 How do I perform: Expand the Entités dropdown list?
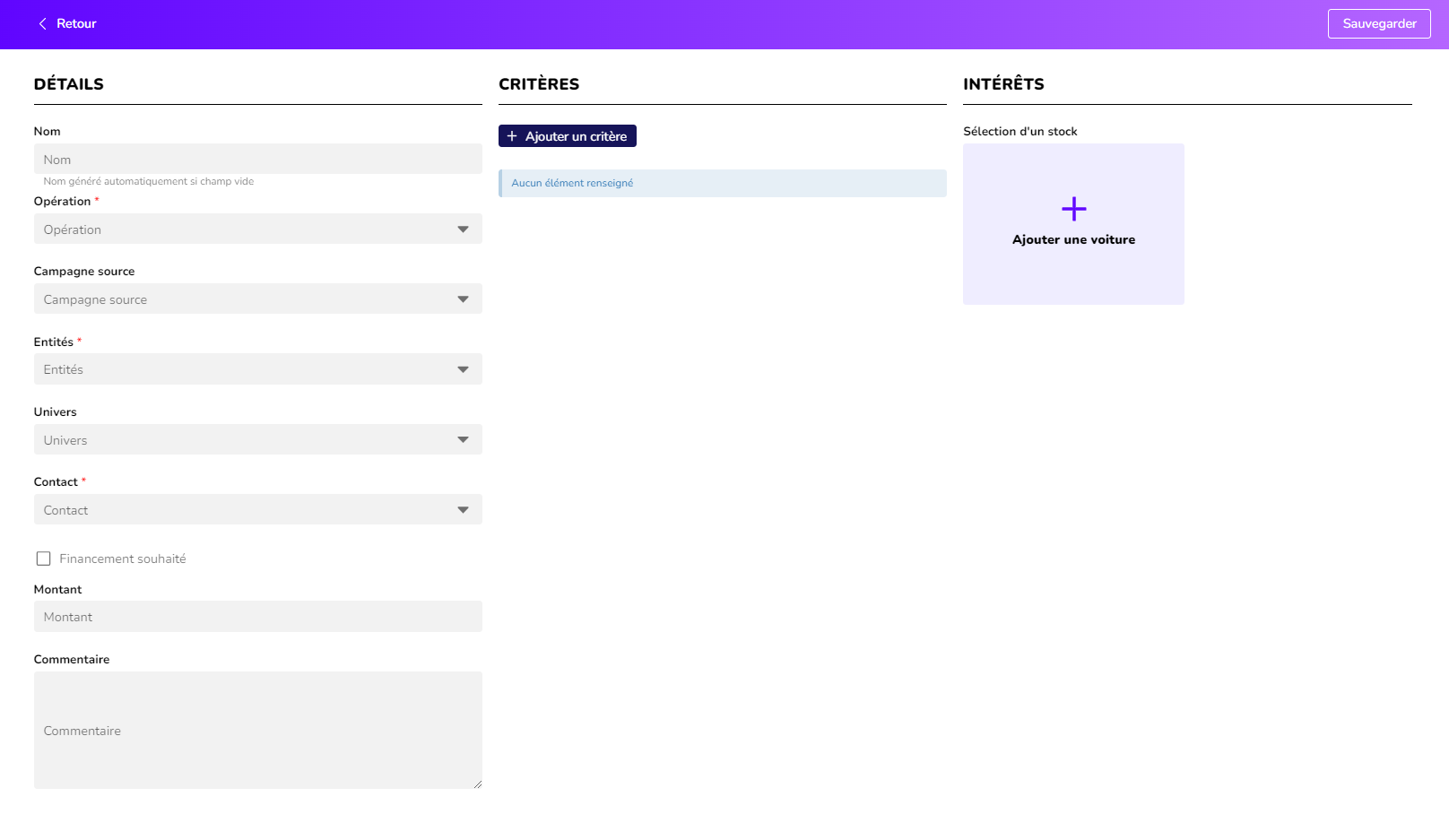pyautogui.click(x=257, y=369)
